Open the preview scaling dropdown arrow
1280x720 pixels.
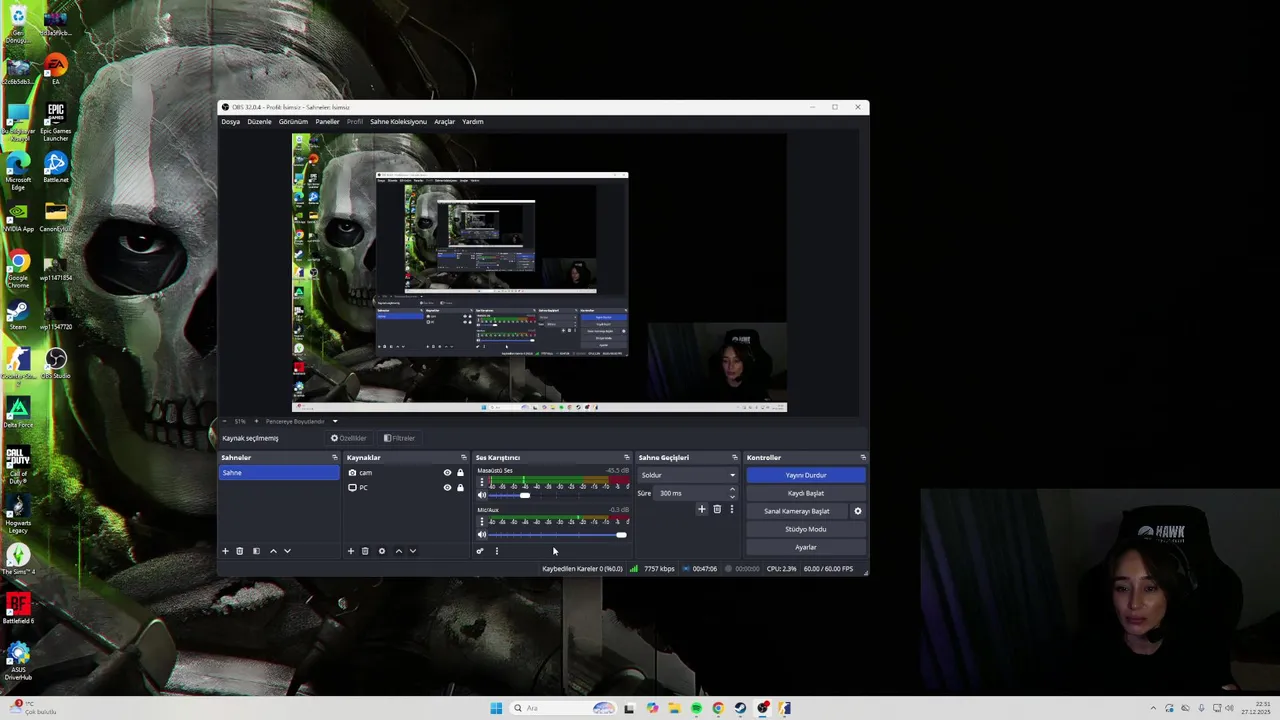coord(335,421)
